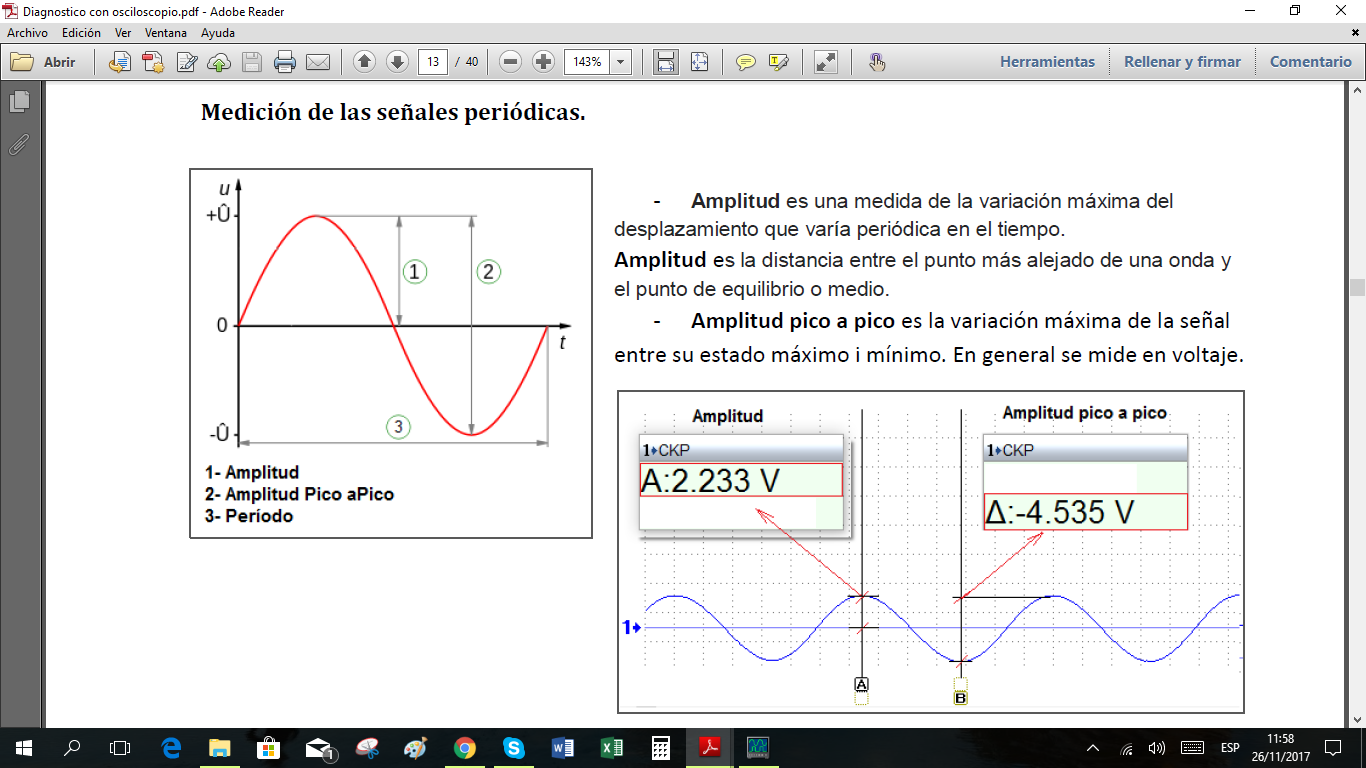
Task: Click the send and track cloud icon
Action: (x=219, y=61)
